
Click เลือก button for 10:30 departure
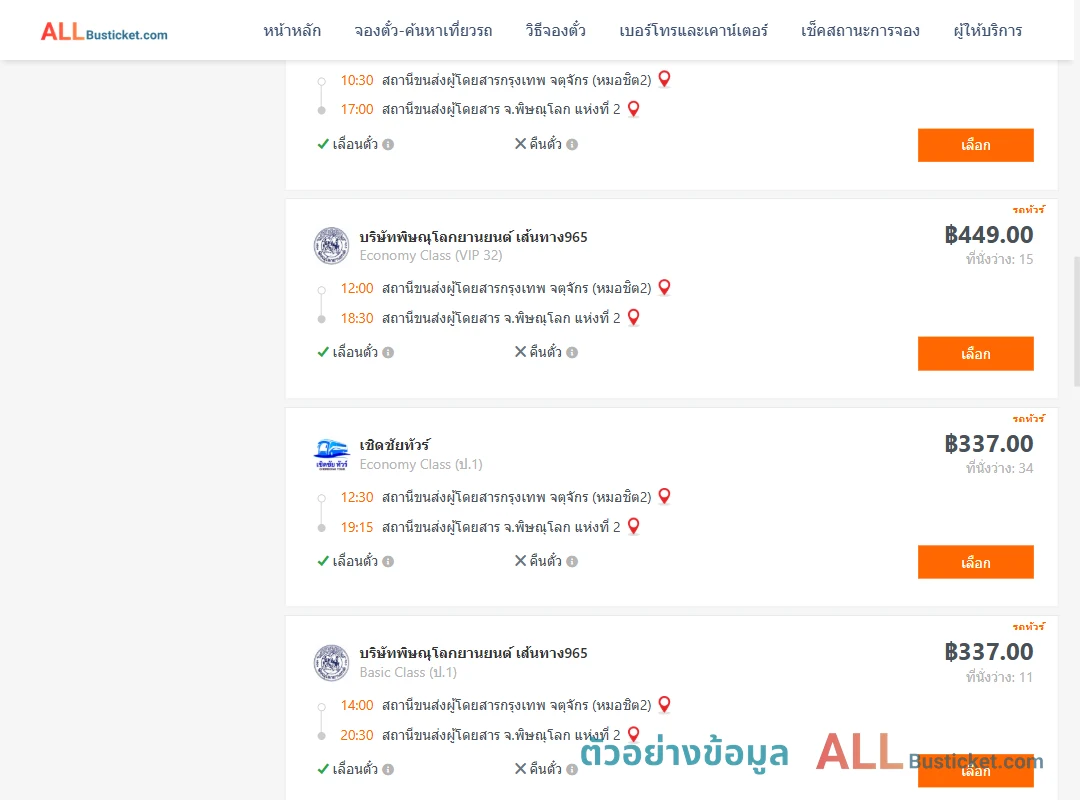pyautogui.click(x=975, y=145)
